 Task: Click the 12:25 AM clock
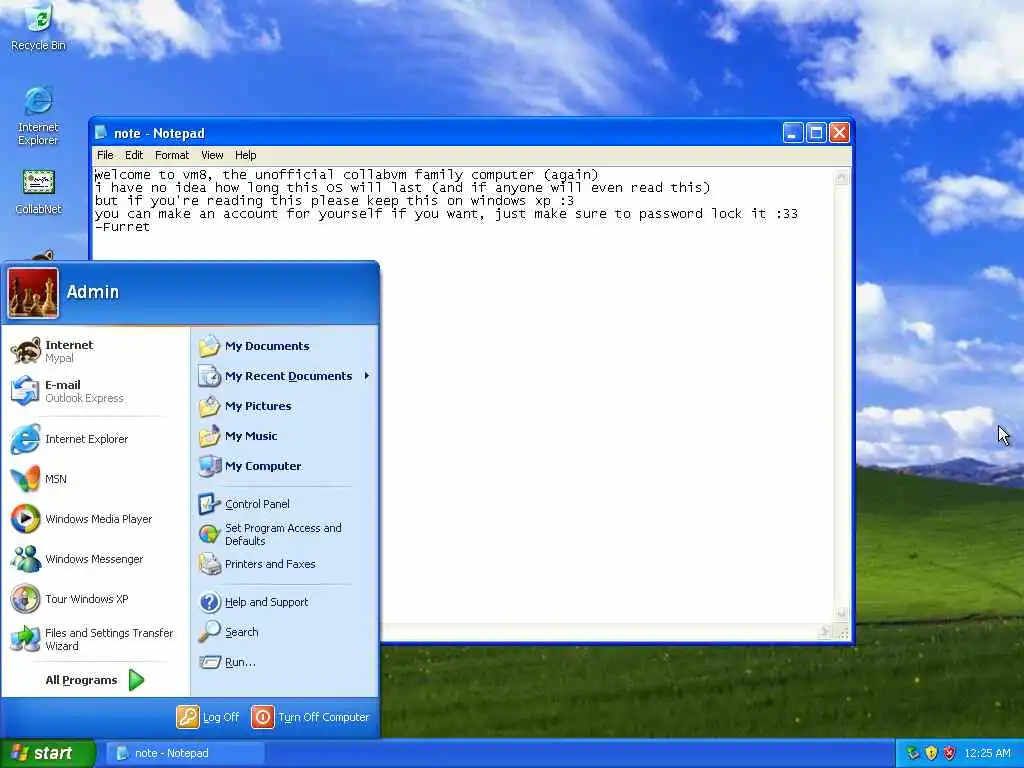tap(987, 753)
